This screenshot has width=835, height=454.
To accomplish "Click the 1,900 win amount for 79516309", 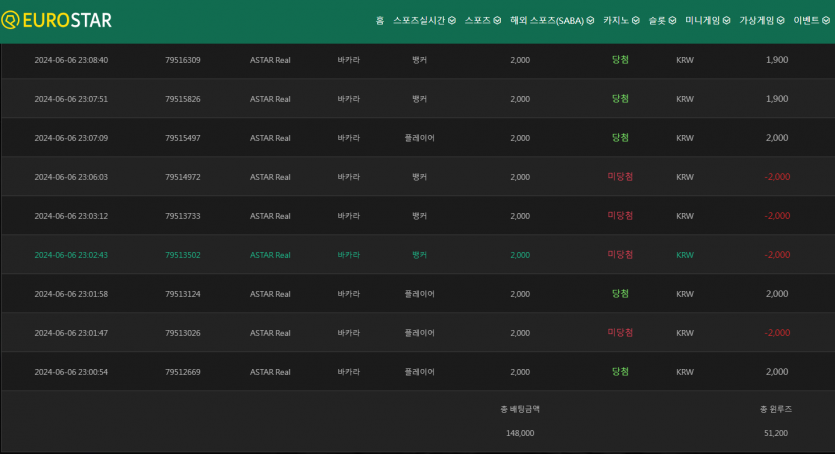I will [x=777, y=60].
